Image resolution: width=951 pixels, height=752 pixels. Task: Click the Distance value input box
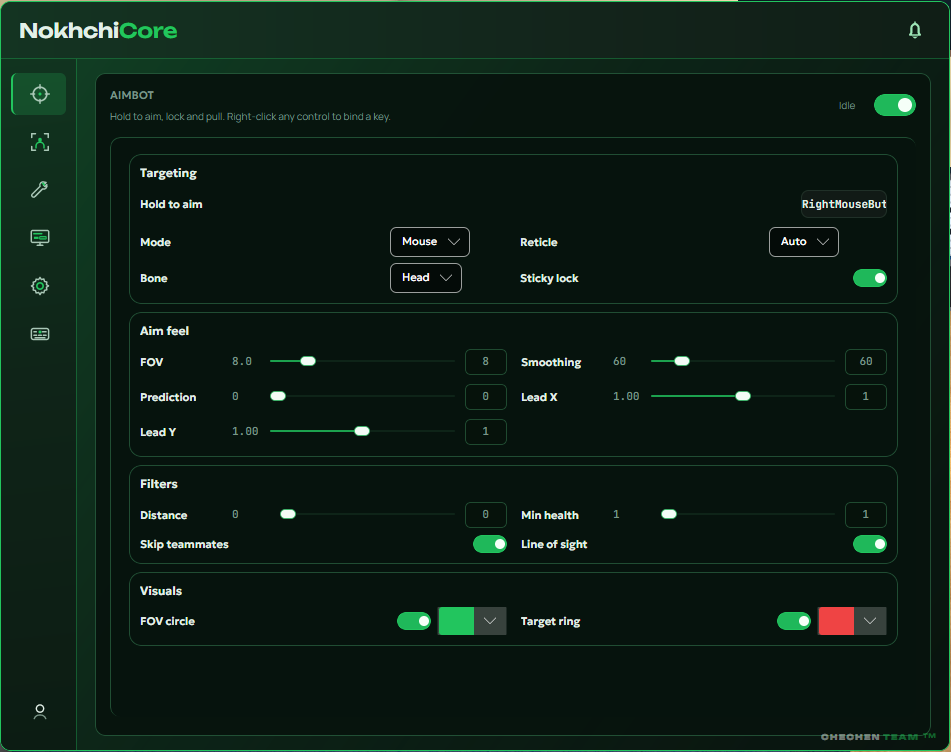point(485,515)
